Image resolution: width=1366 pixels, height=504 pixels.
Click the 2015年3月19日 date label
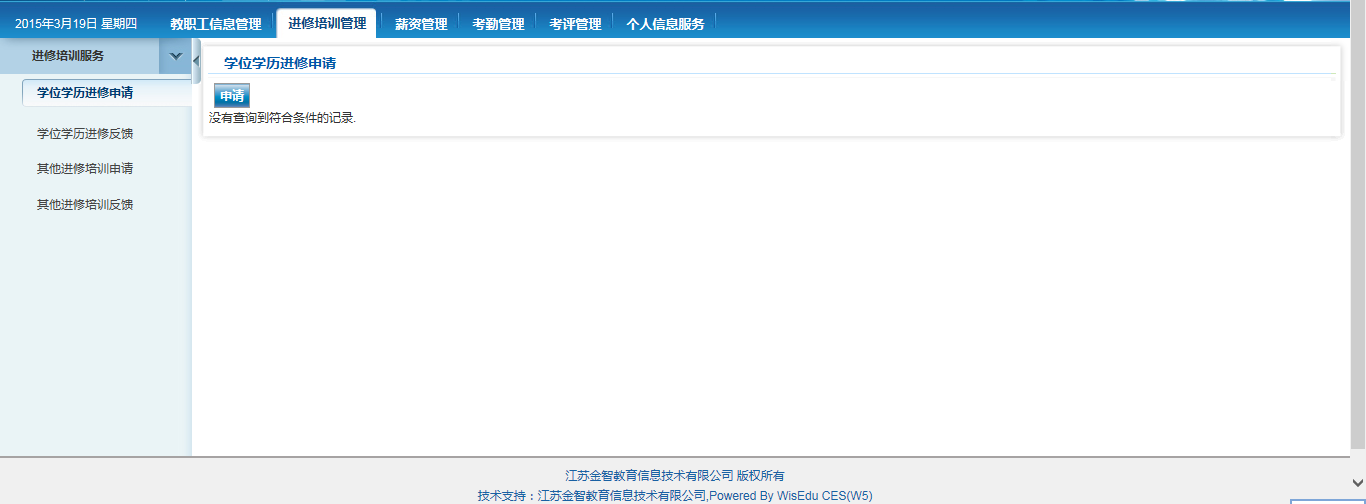click(x=75, y=24)
